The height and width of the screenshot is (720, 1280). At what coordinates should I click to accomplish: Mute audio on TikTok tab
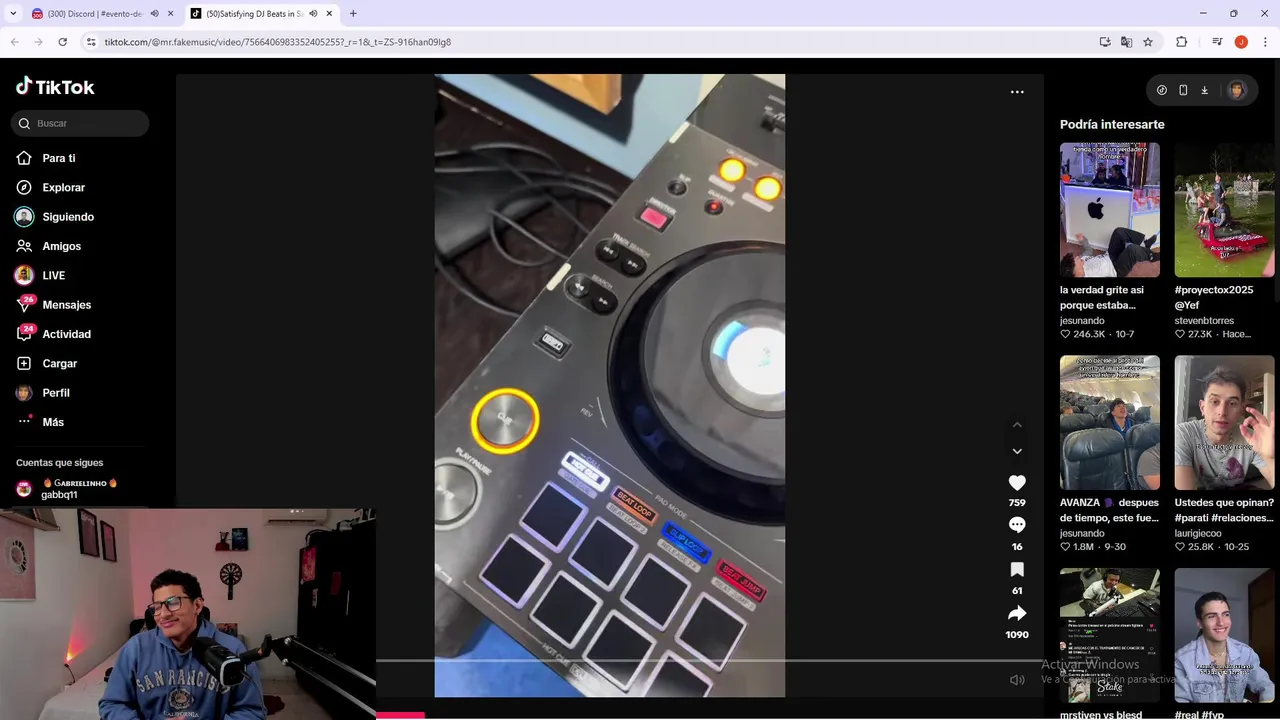point(313,14)
